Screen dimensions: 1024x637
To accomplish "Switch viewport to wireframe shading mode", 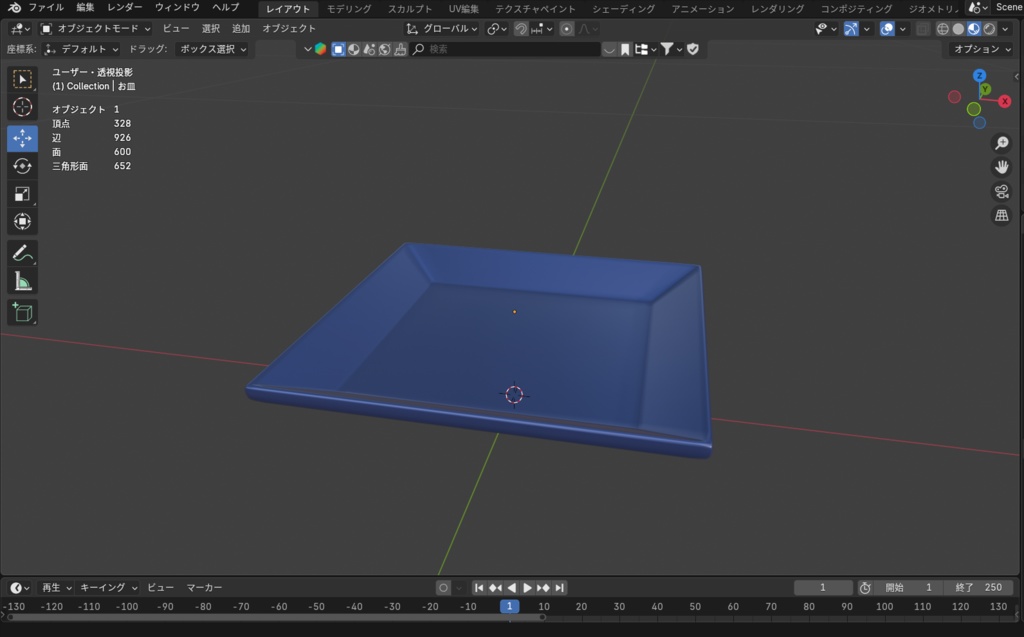I will click(x=944, y=28).
